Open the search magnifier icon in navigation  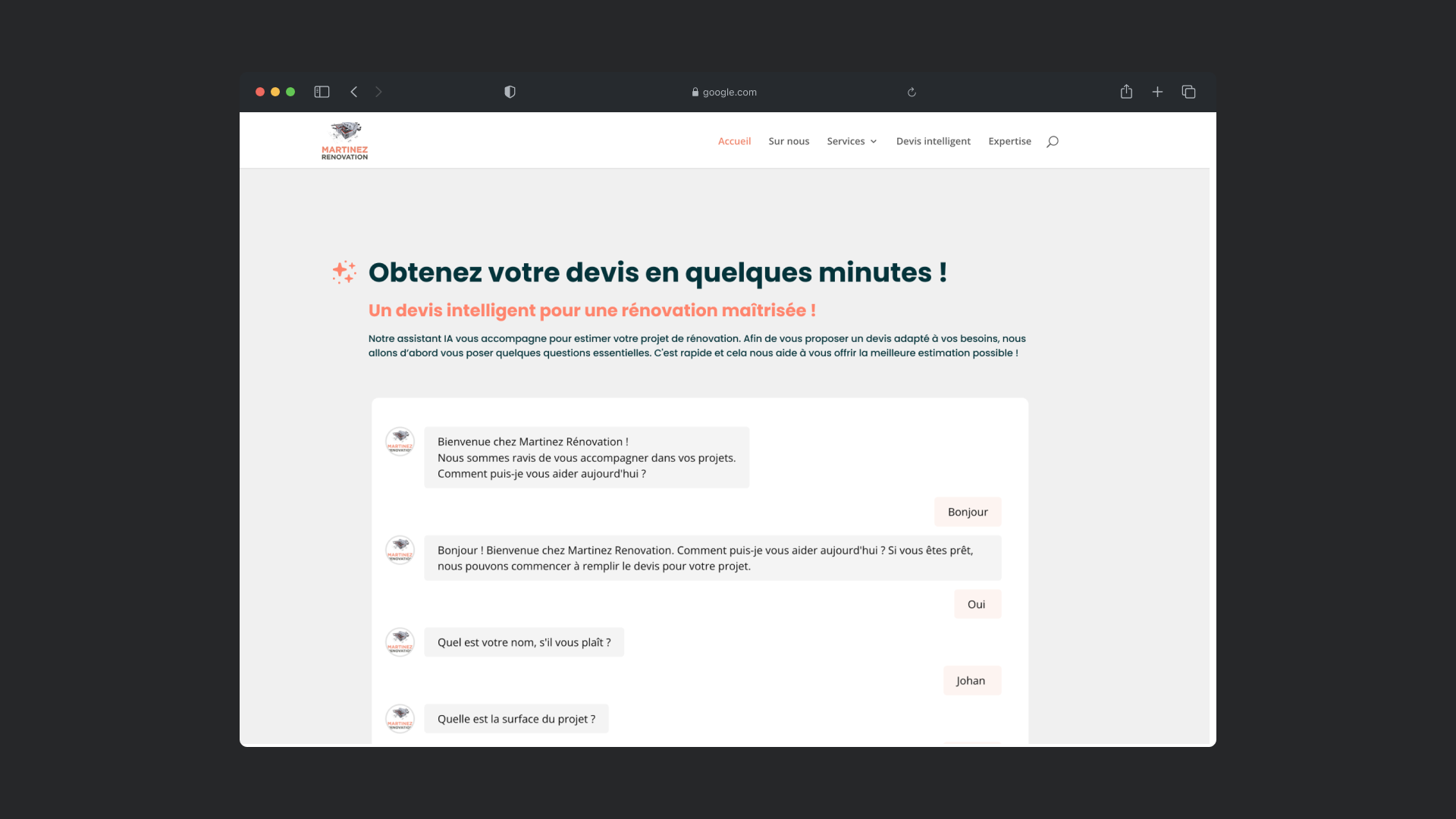(x=1053, y=141)
